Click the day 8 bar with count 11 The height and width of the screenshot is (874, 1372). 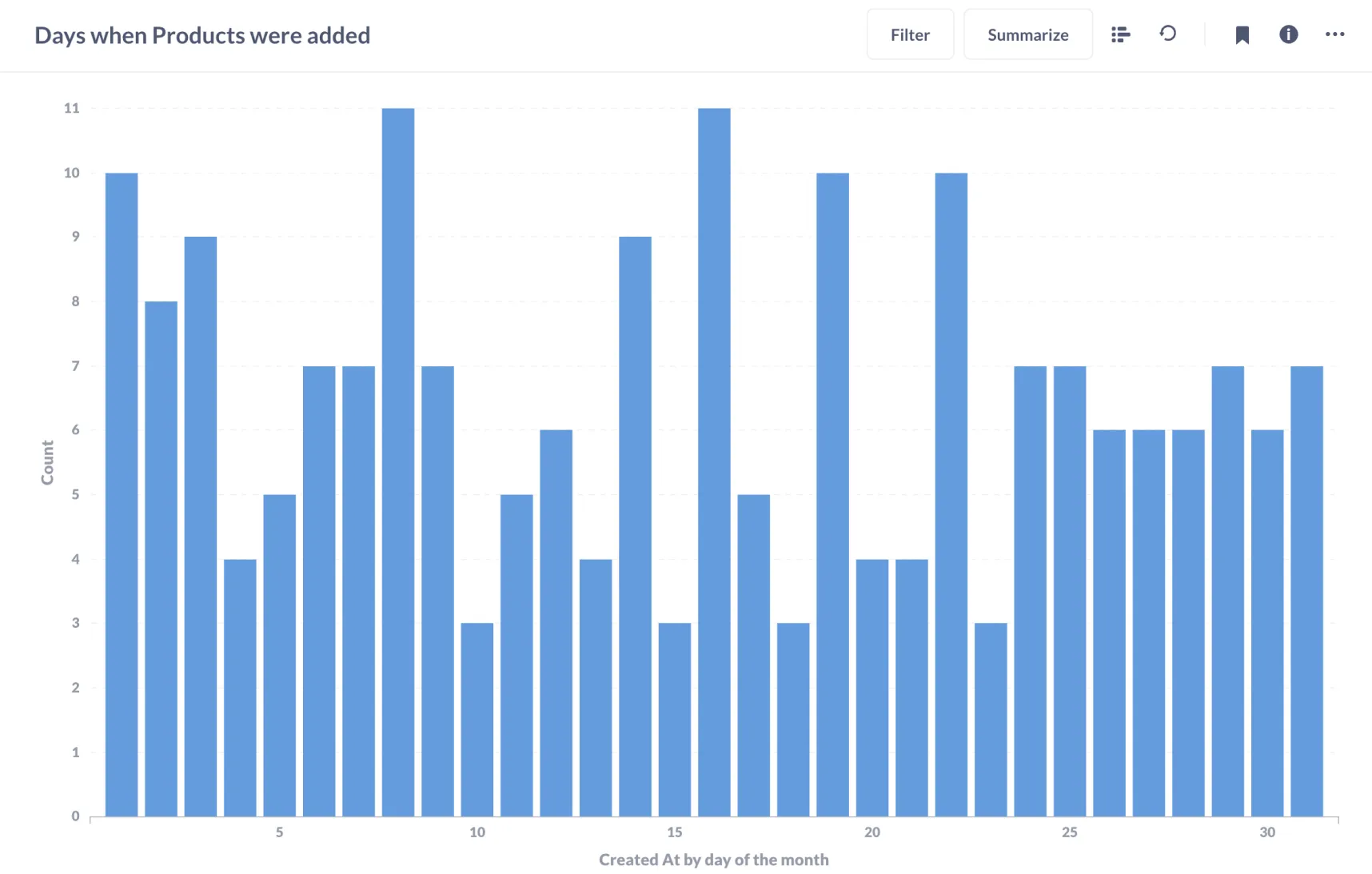click(398, 462)
